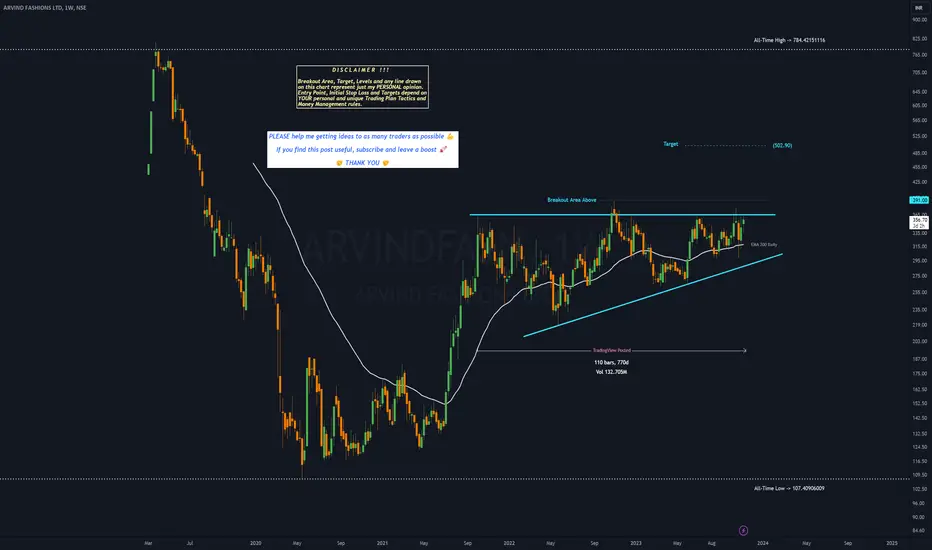This screenshot has height=550, width=932.
Task: Click the 2021 label on time axis
Action: coord(382,543)
